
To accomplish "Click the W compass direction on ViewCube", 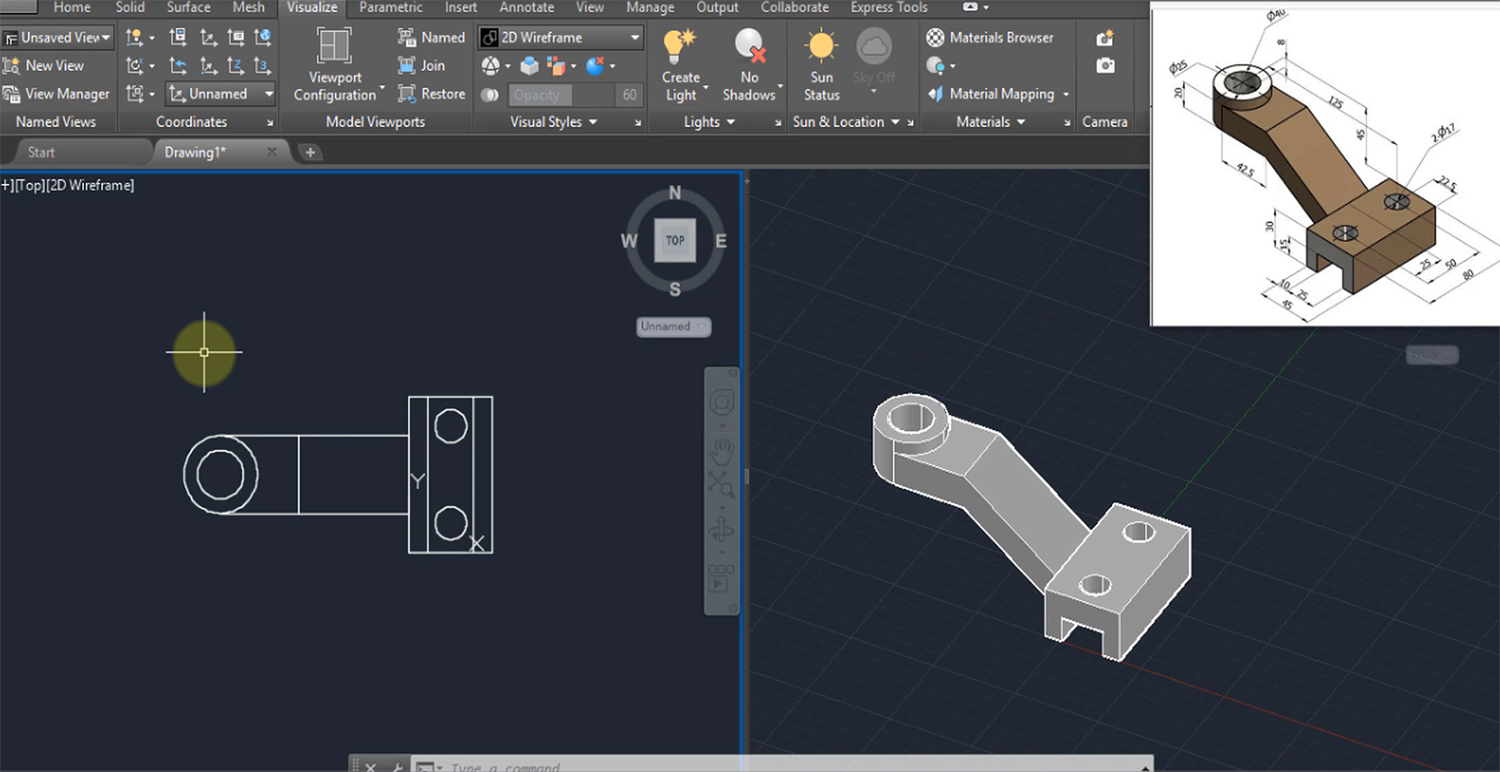I will (629, 241).
